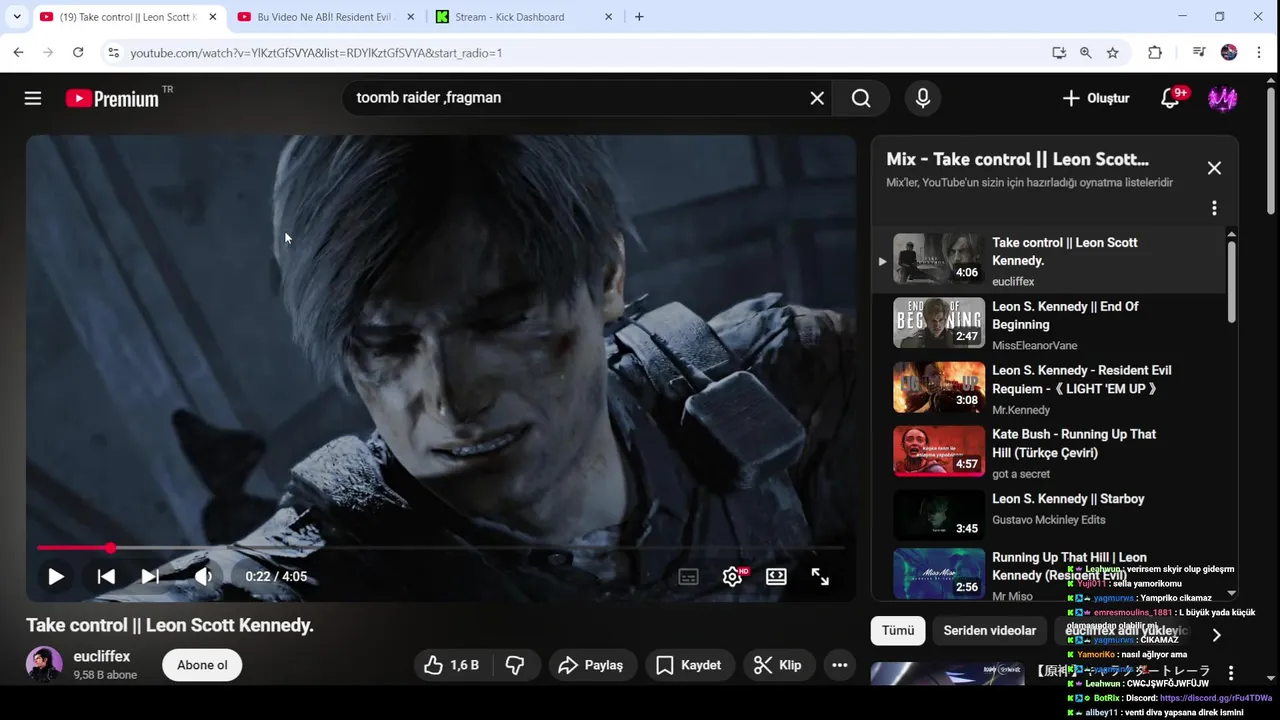Reload the page
The image size is (1280, 720).
[x=78, y=53]
